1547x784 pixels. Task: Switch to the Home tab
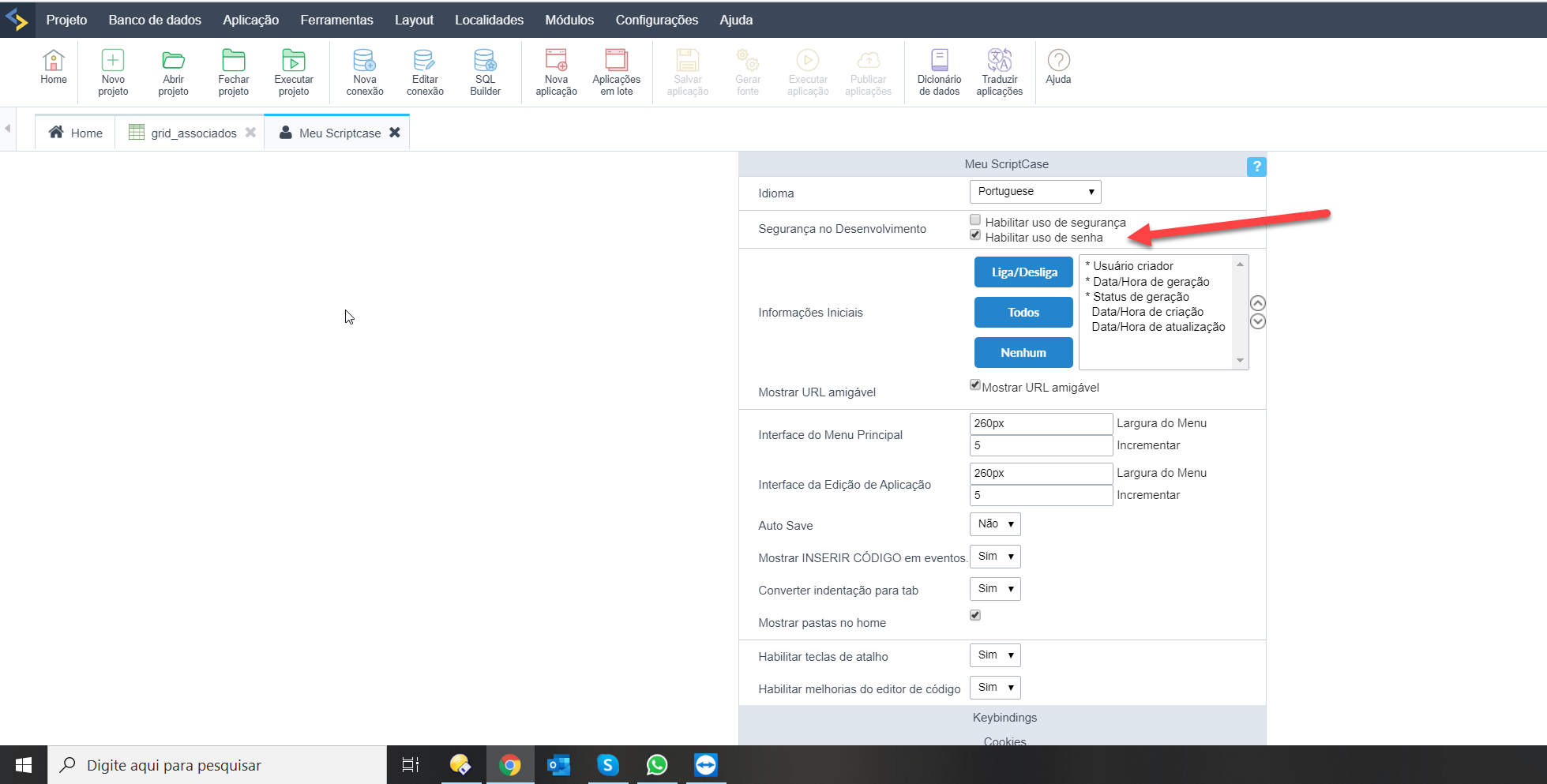click(x=76, y=133)
